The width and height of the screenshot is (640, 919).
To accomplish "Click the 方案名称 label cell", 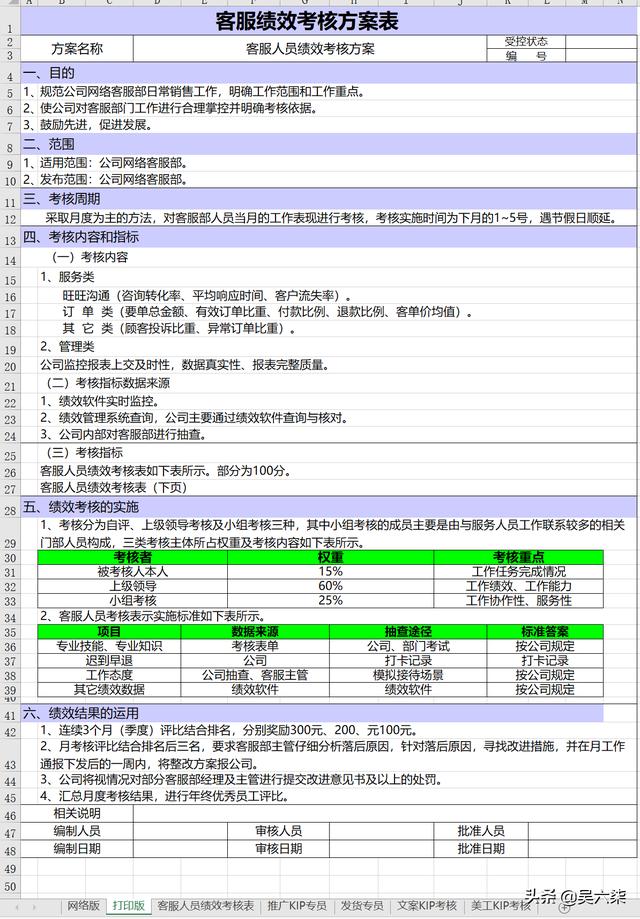I will (x=77, y=49).
